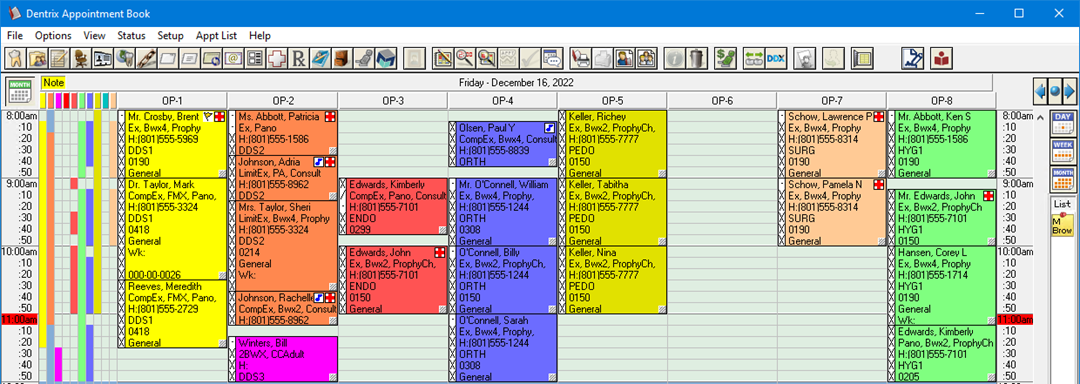
Task: Jump to today with blue dot button
Action: point(1055,91)
